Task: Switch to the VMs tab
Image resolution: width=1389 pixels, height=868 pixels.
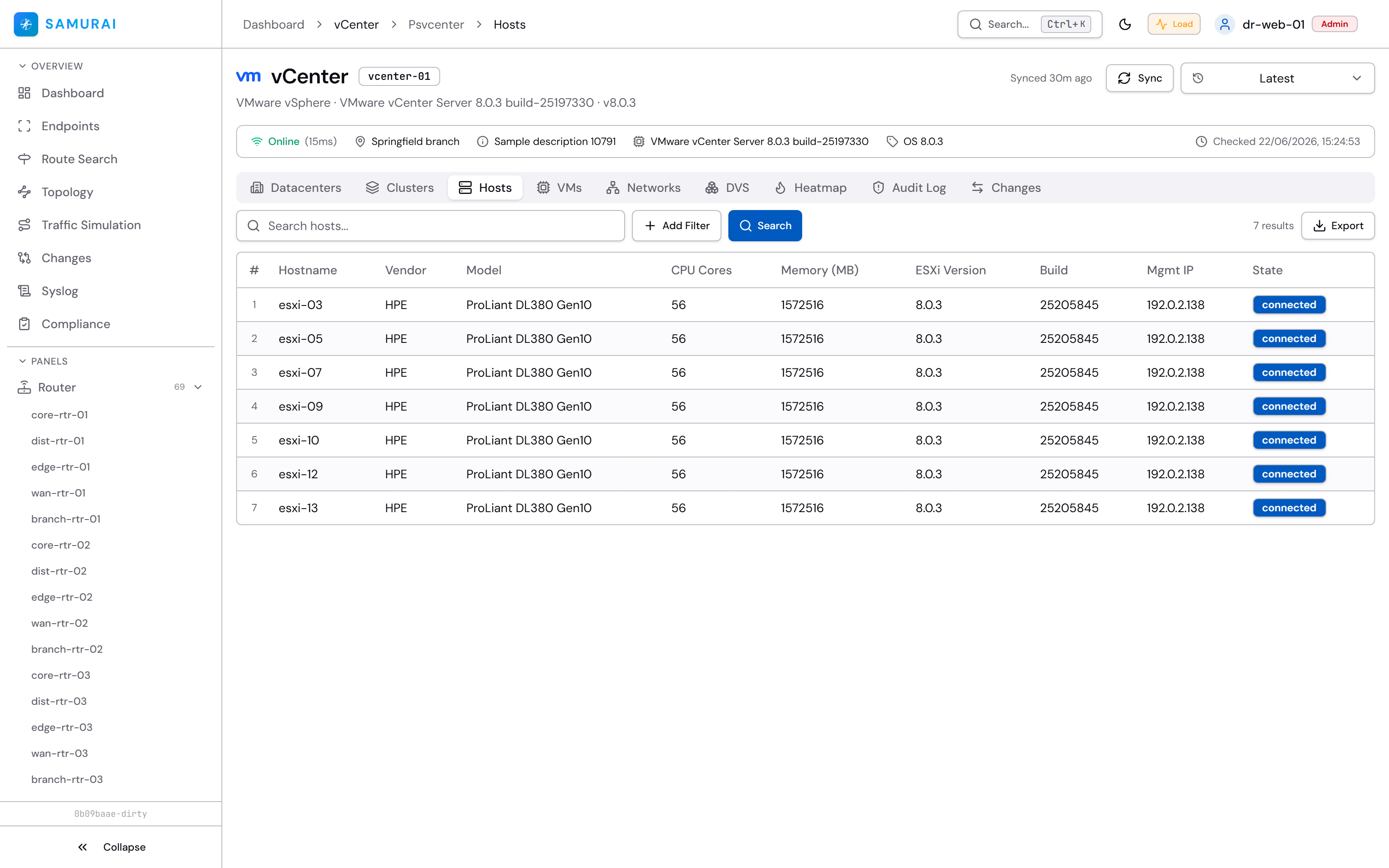Action: (559, 188)
